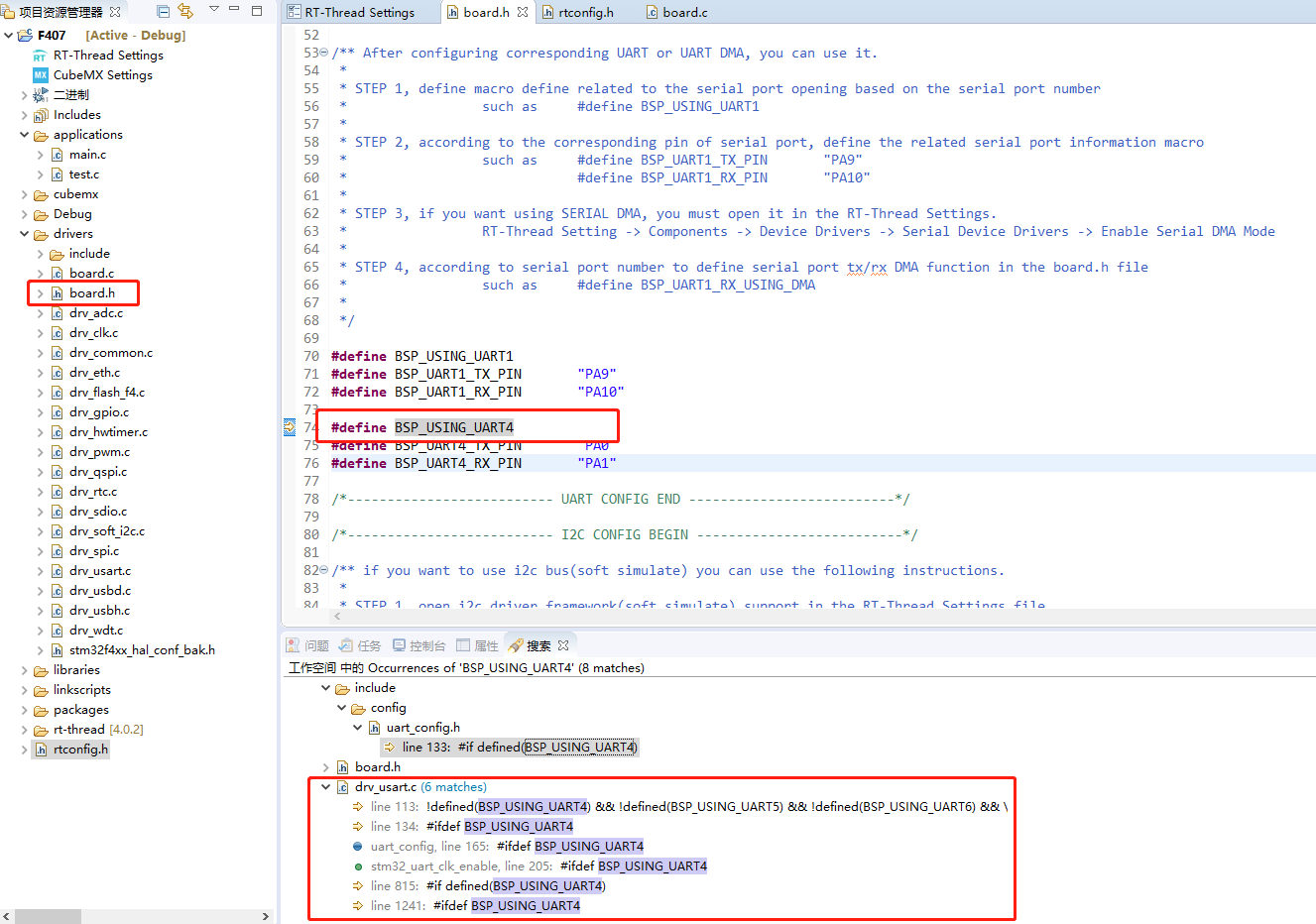Expand the rt-thread folder
The width and height of the screenshot is (1316, 924).
click(25, 730)
